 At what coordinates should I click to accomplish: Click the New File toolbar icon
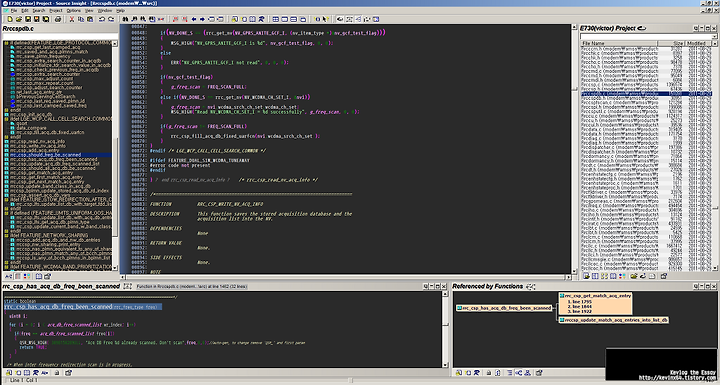pos(10,19)
